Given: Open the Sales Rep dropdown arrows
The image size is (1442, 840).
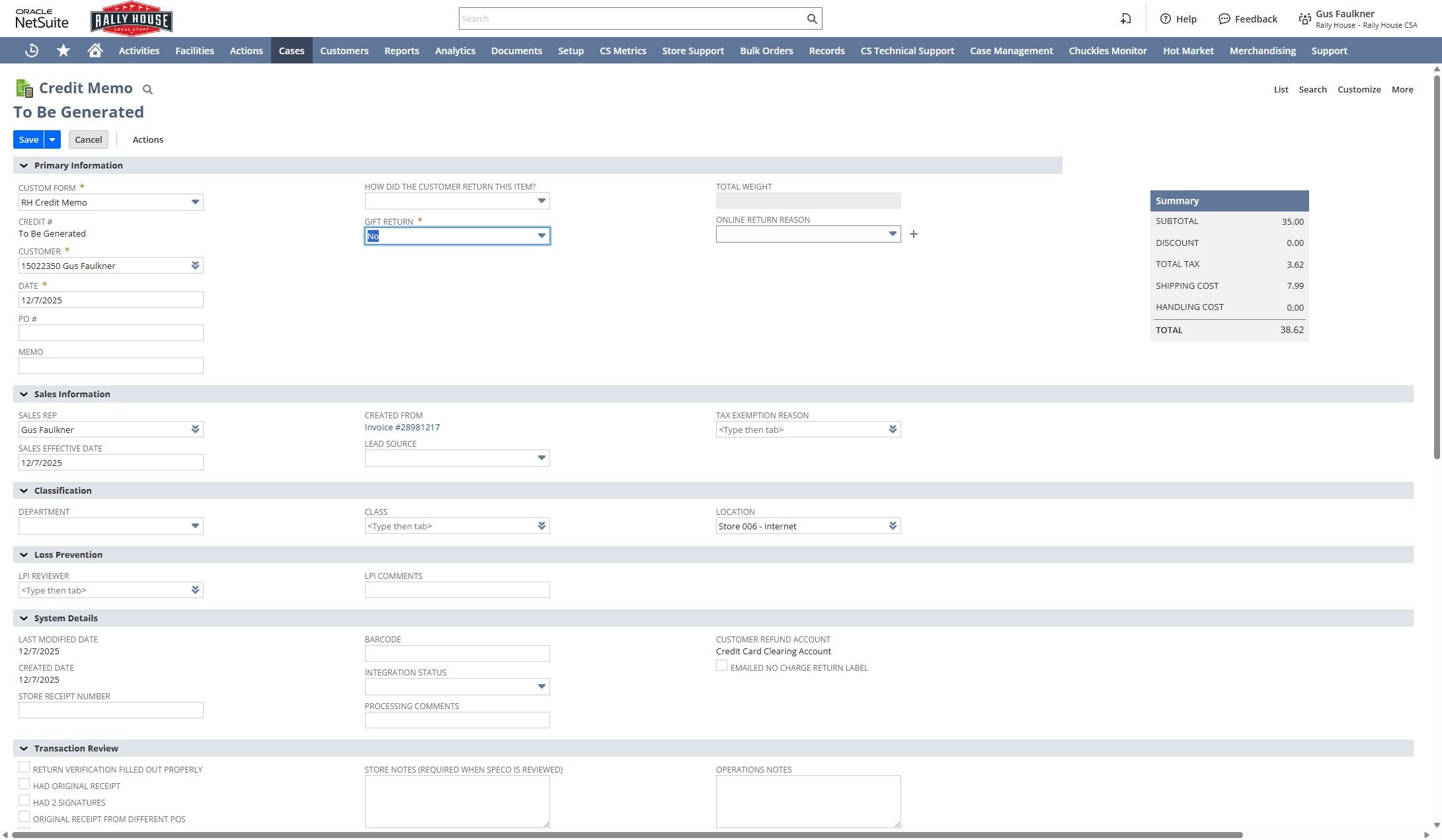Looking at the screenshot, I should point(195,430).
